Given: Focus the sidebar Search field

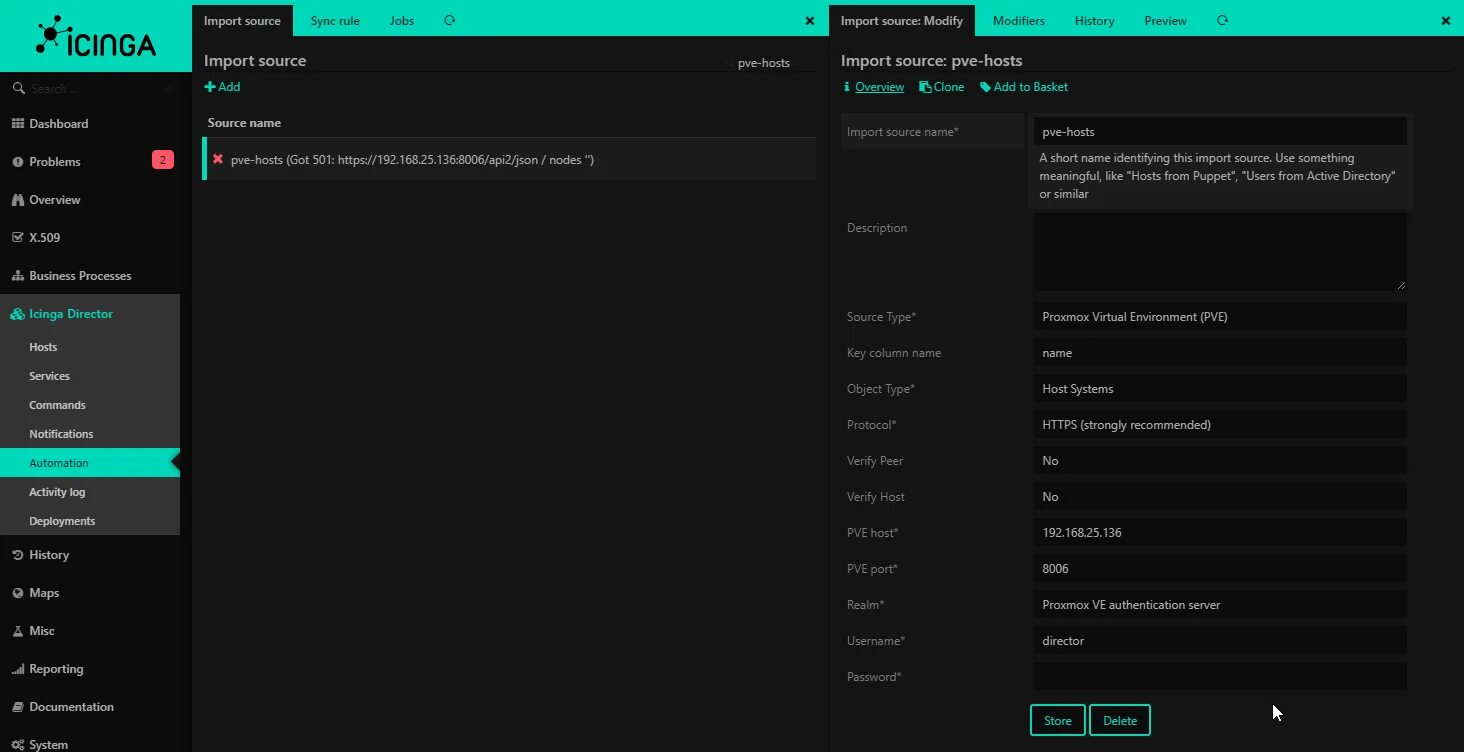Looking at the screenshot, I should (95, 88).
